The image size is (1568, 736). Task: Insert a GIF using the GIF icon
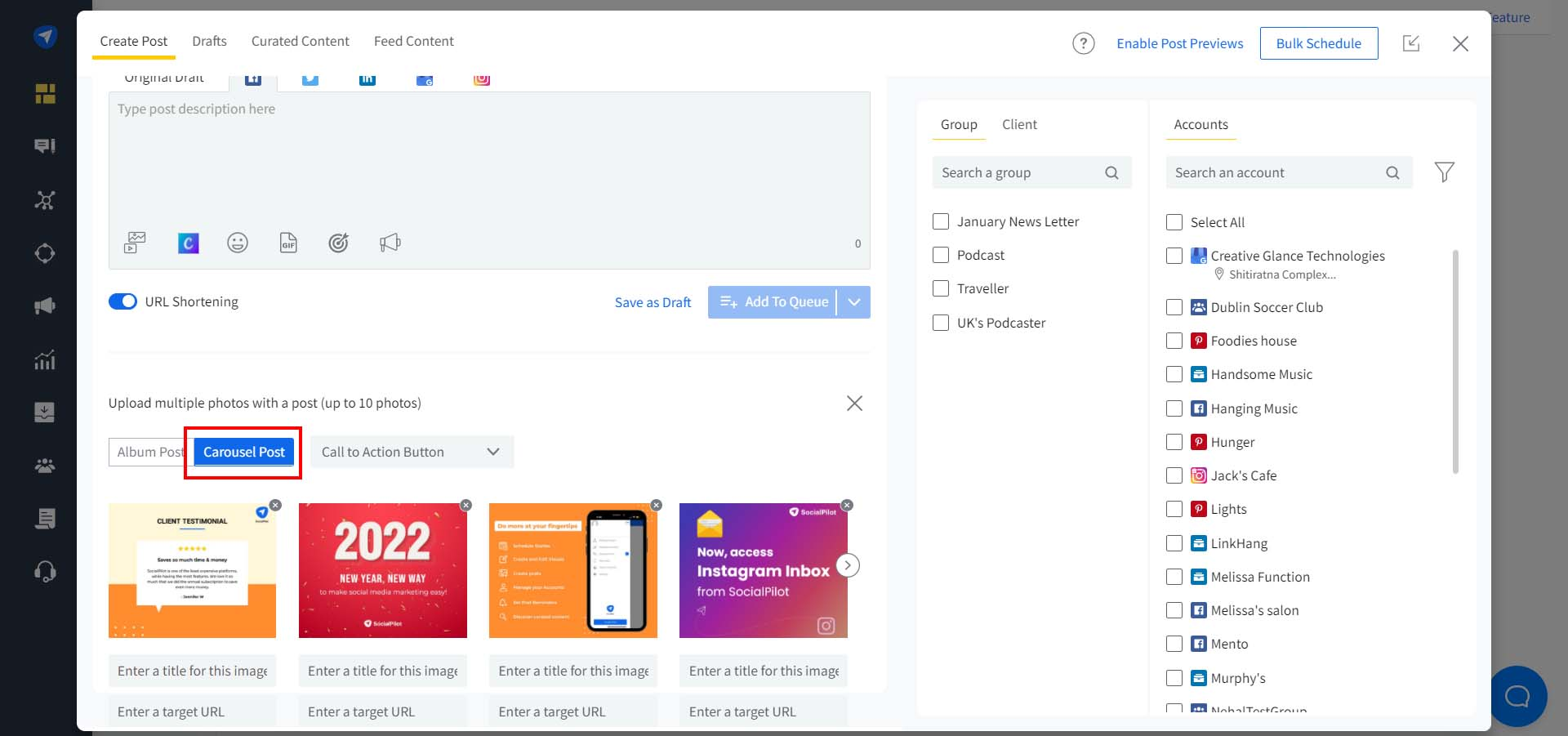[x=288, y=243]
